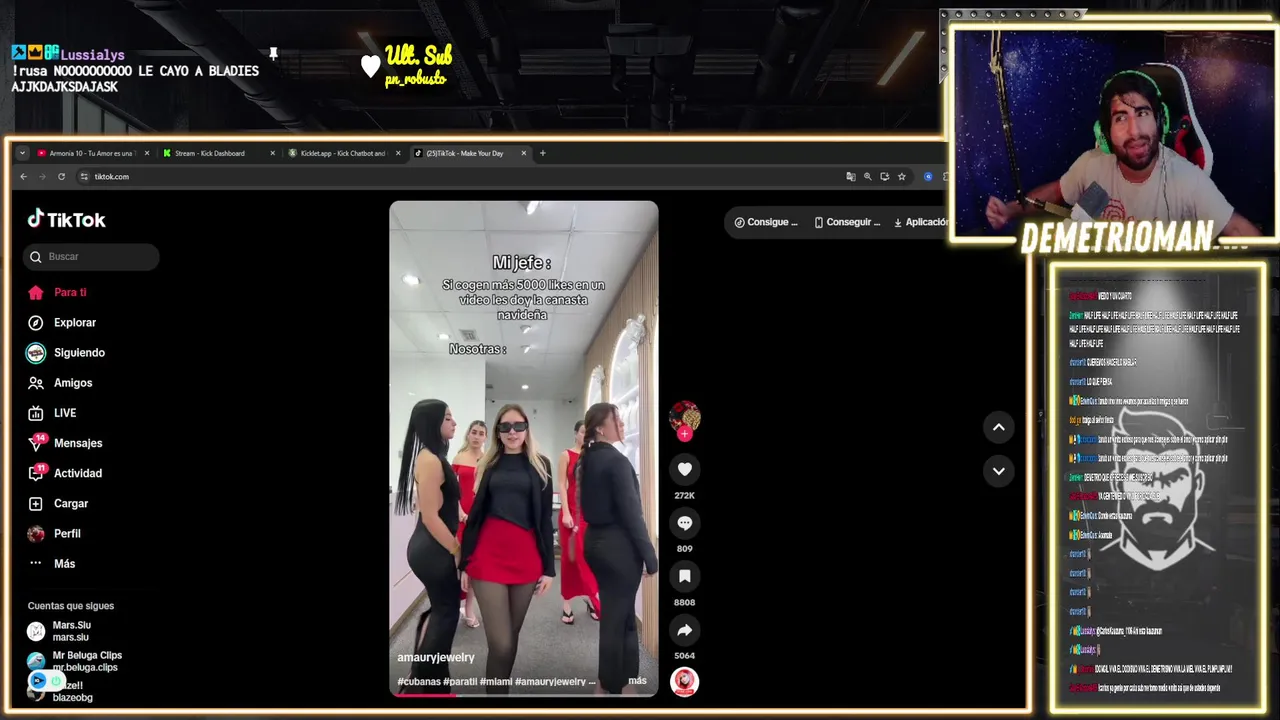
Task: Click the Conseguir button with phone icon
Action: coord(847,222)
